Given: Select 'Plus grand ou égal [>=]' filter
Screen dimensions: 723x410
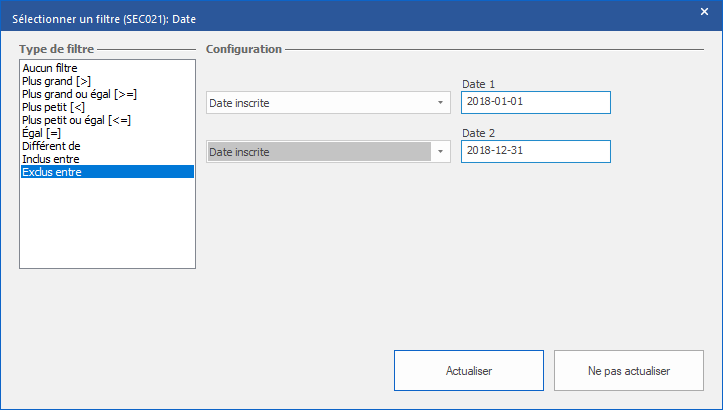Looking at the screenshot, I should coord(77,94).
